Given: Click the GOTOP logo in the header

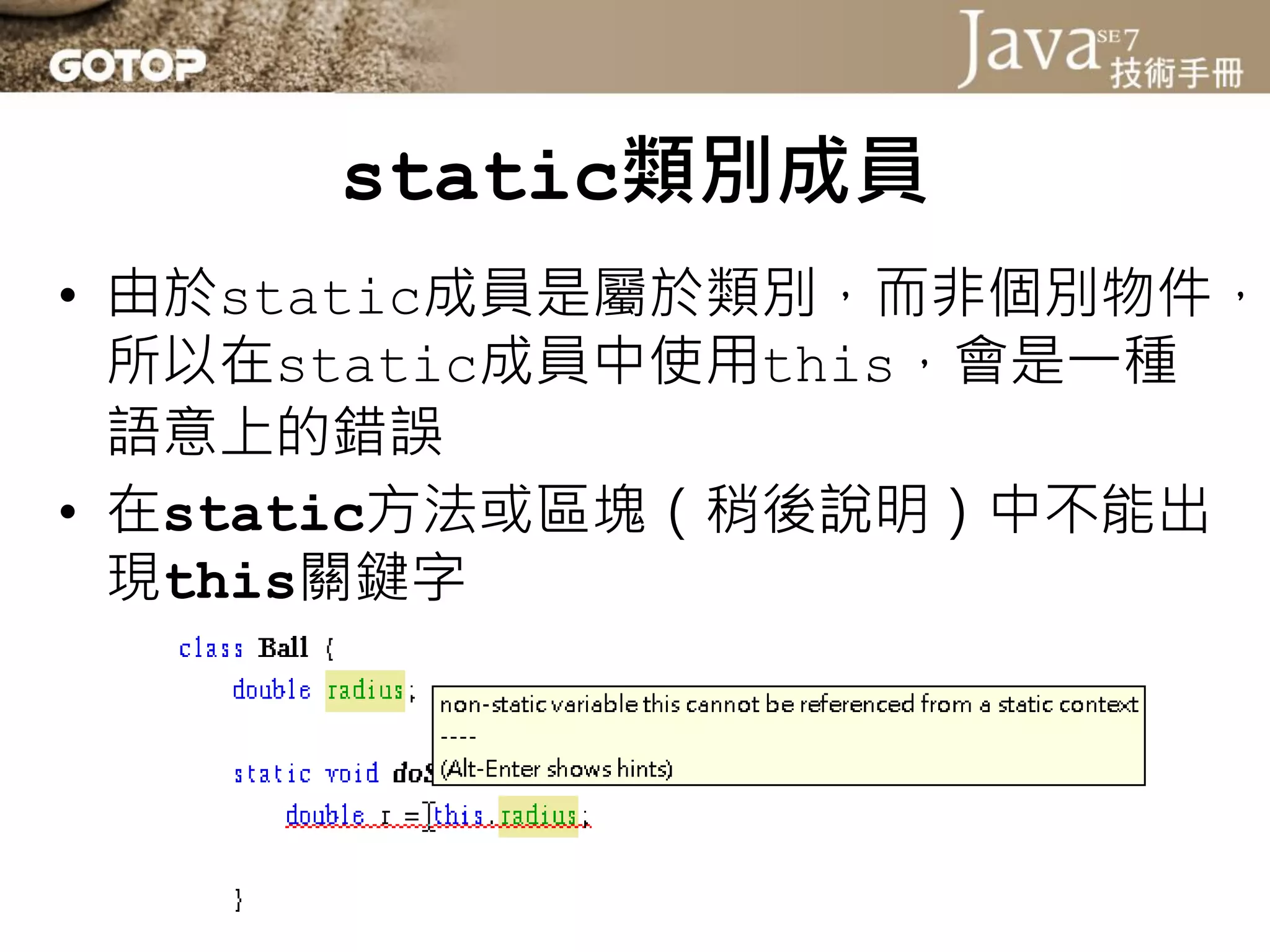Looking at the screenshot, I should pos(127,66).
